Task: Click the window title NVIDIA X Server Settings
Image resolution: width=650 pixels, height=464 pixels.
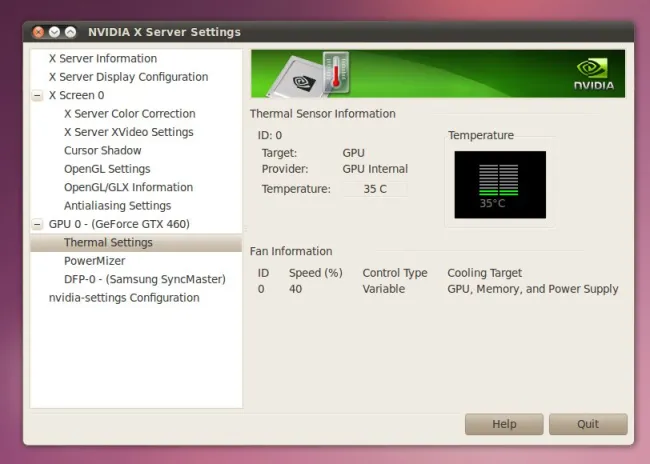Action: [165, 32]
